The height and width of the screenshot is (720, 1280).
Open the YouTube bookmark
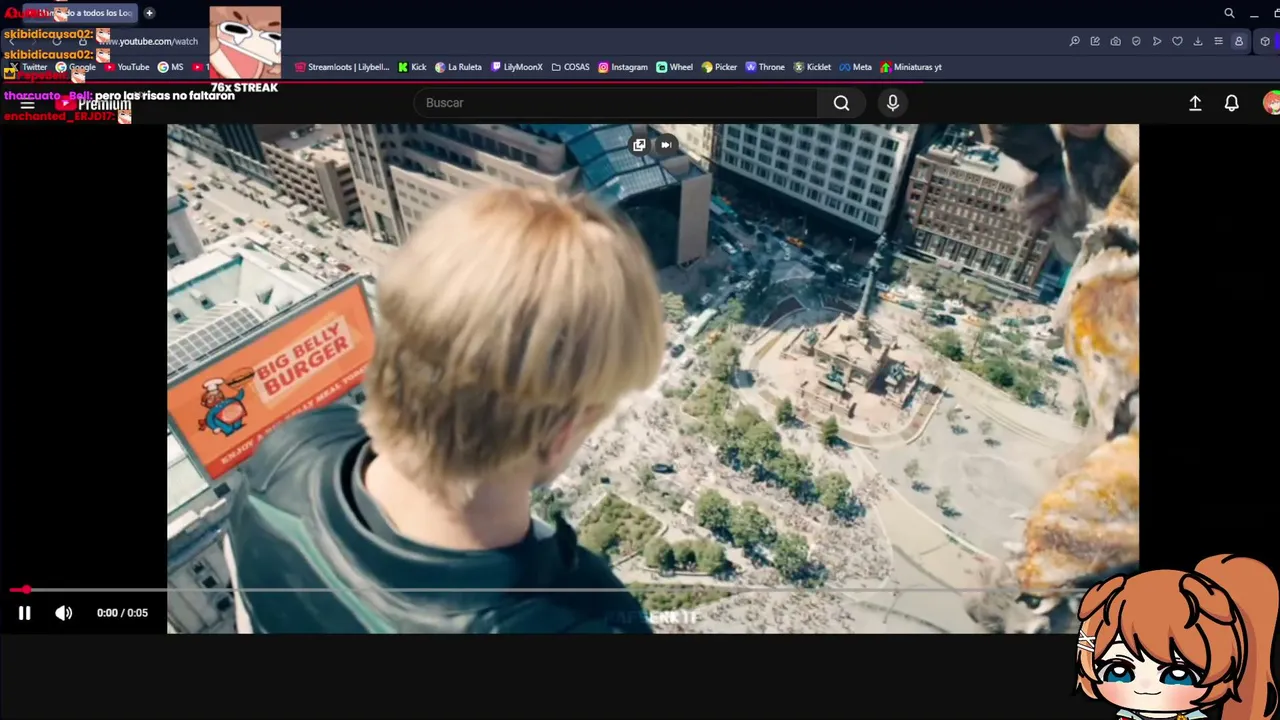pyautogui.click(x=127, y=67)
